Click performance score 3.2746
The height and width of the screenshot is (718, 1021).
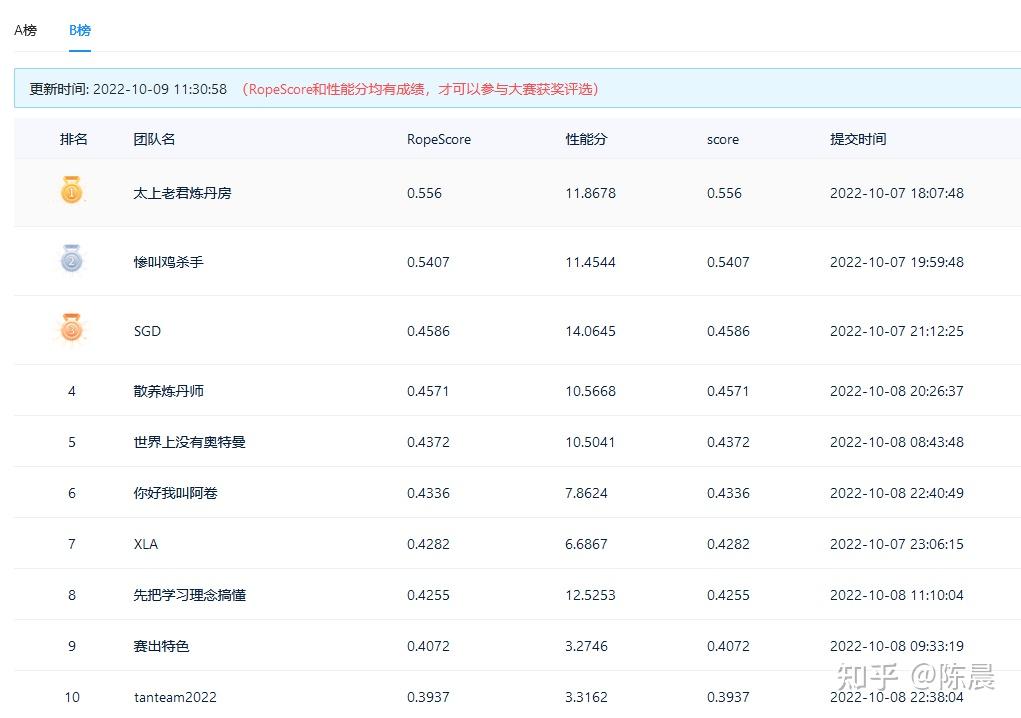click(x=586, y=646)
